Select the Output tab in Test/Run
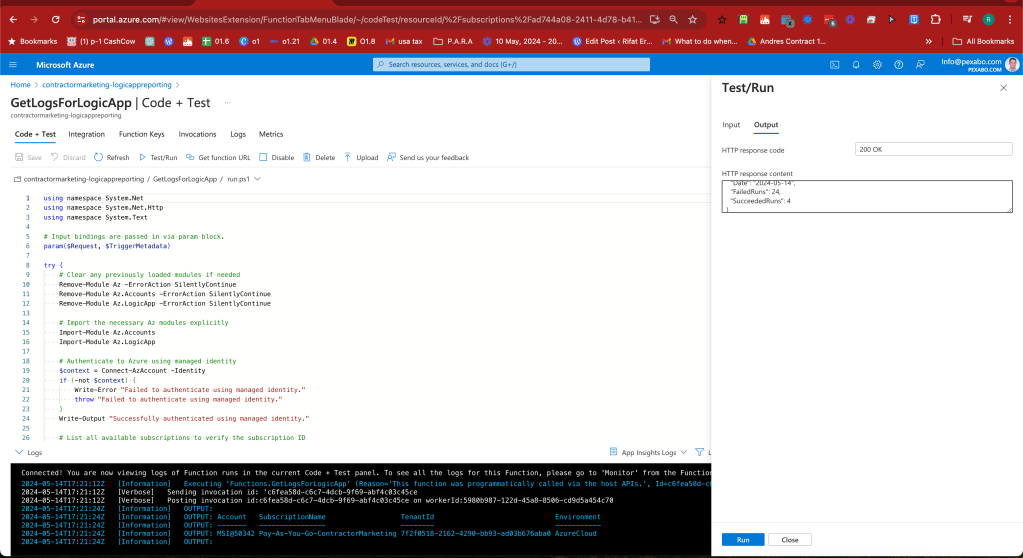 766,125
